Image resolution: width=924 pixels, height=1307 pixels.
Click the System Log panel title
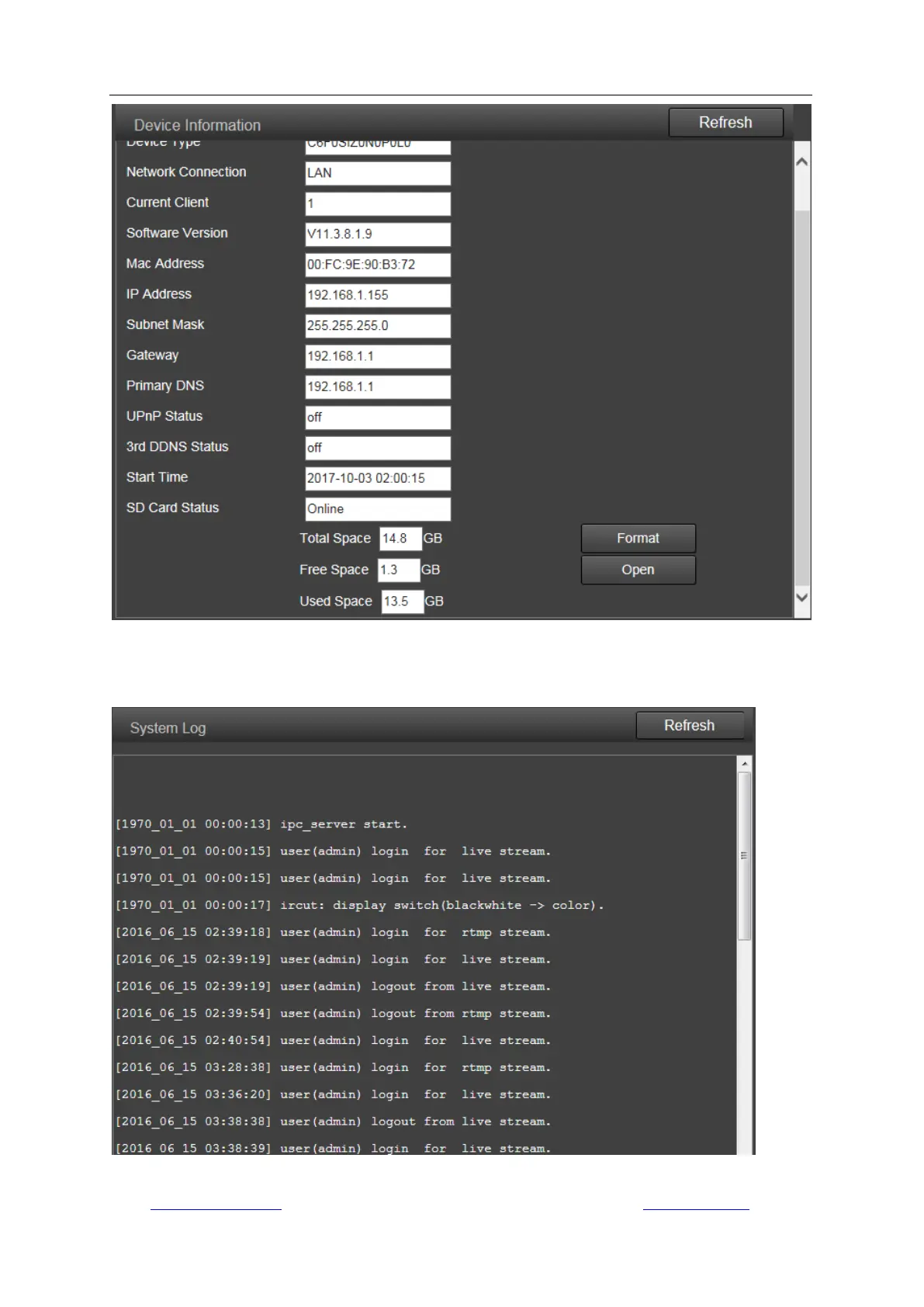(168, 728)
